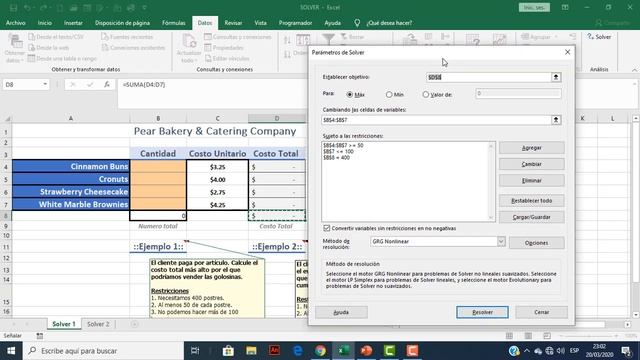This screenshot has height=360, width=640.
Task: Switch to Normal view in status bar
Action: tap(509, 336)
